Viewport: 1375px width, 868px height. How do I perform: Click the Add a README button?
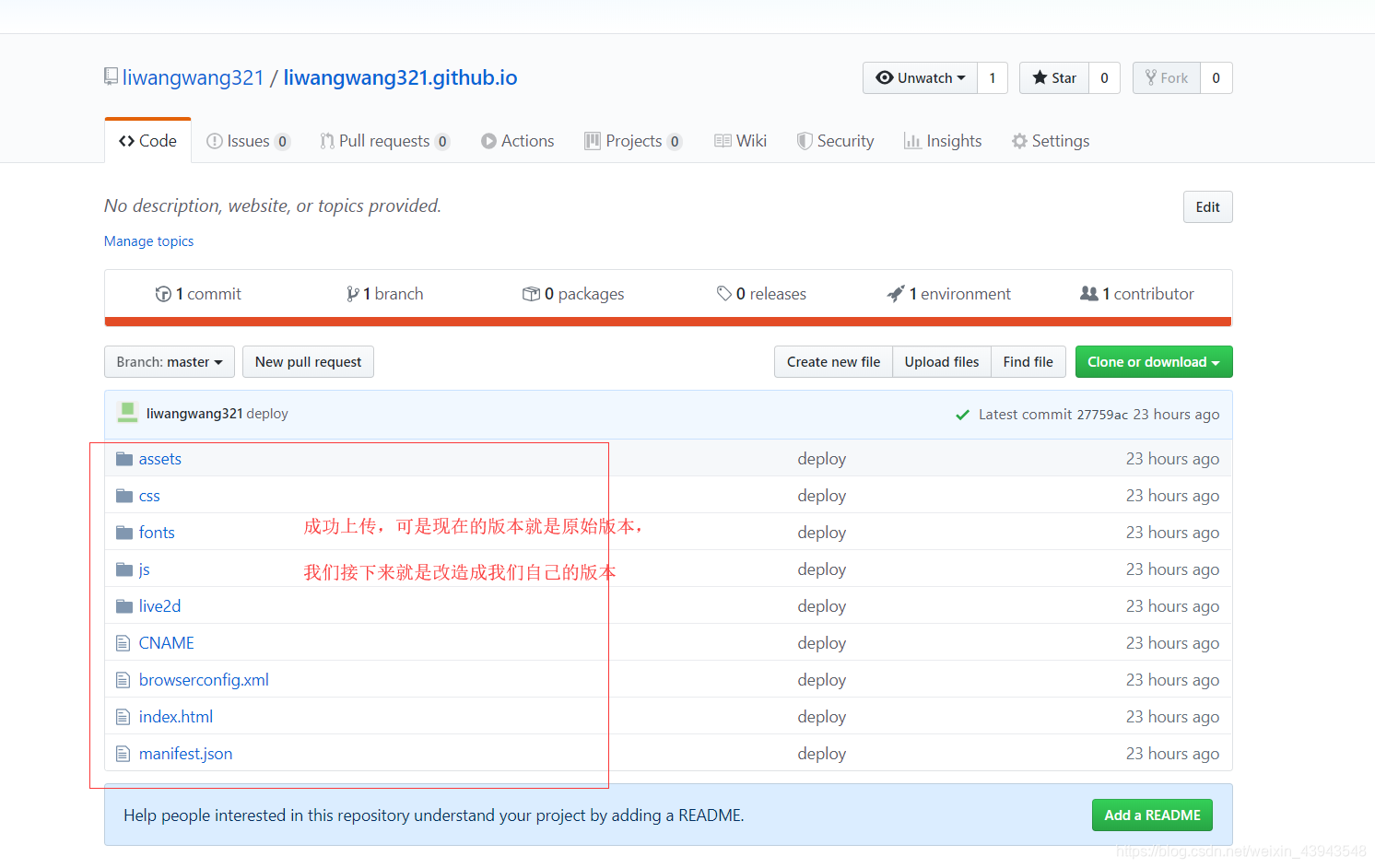[x=1152, y=815]
